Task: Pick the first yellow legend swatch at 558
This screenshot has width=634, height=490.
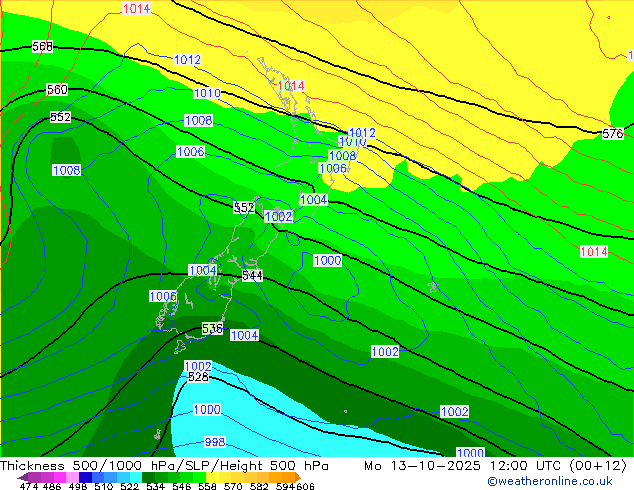Action: [212, 477]
